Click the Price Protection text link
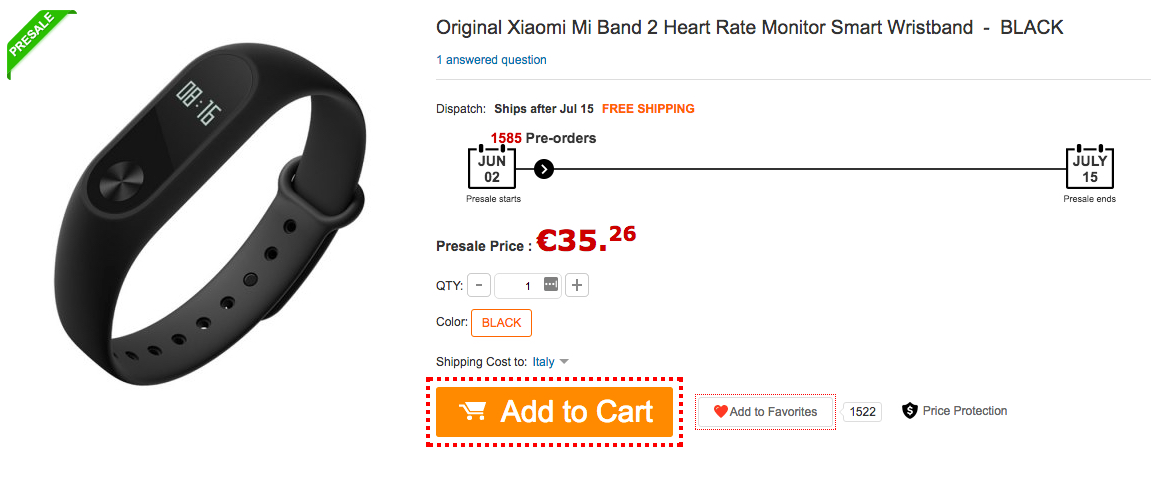The width and height of the screenshot is (1151, 503). click(x=965, y=411)
